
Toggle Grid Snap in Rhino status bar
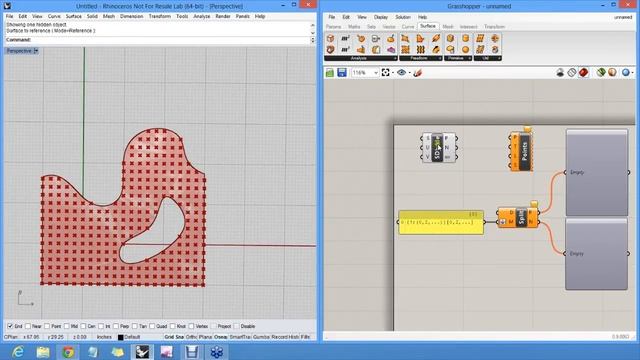[x=174, y=337]
